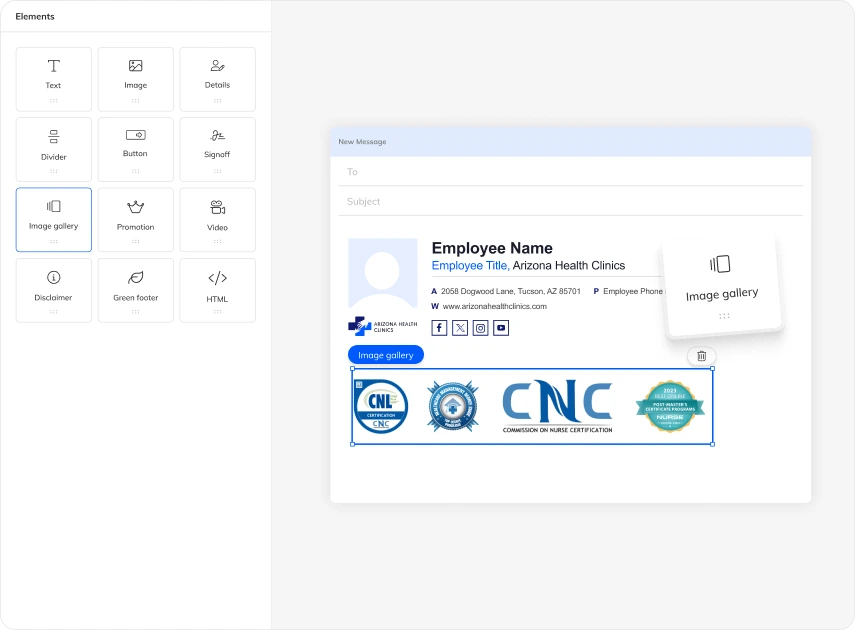Select the Text element tile
Image resolution: width=855 pixels, height=630 pixels.
pyautogui.click(x=53, y=79)
